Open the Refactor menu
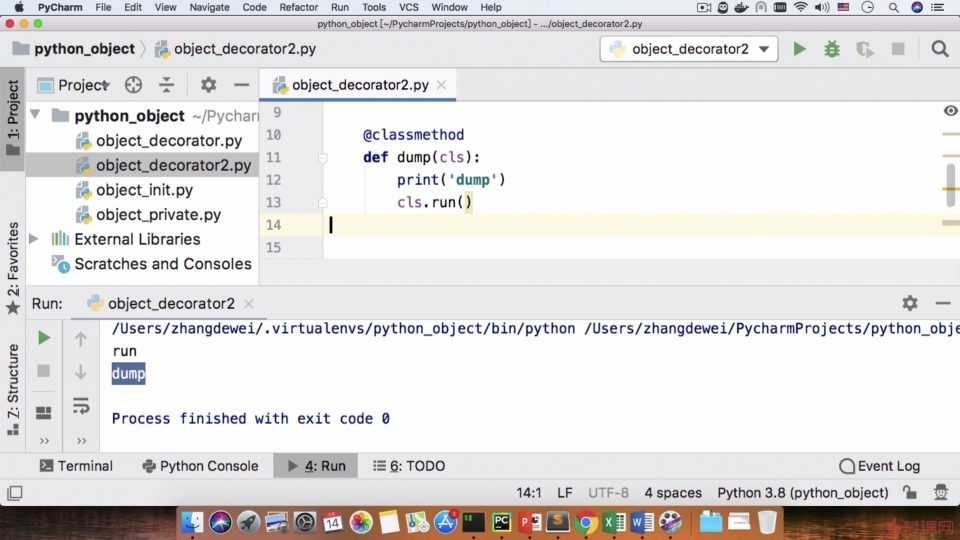 point(298,7)
